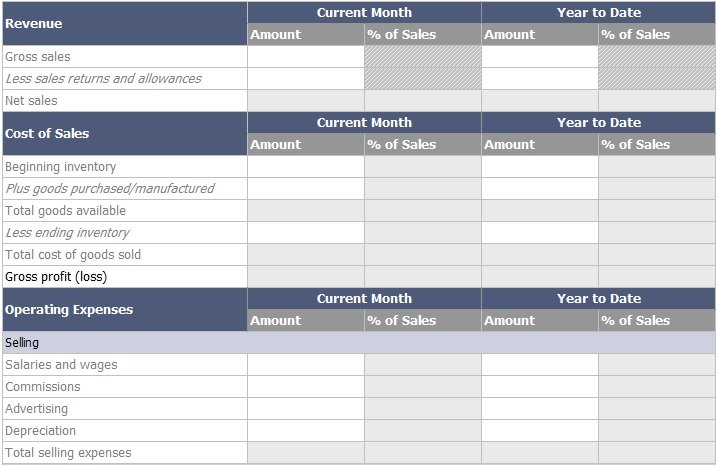Select Salaries and wages Current Month amount cell
Screen dimensions: 717x466
305,364
